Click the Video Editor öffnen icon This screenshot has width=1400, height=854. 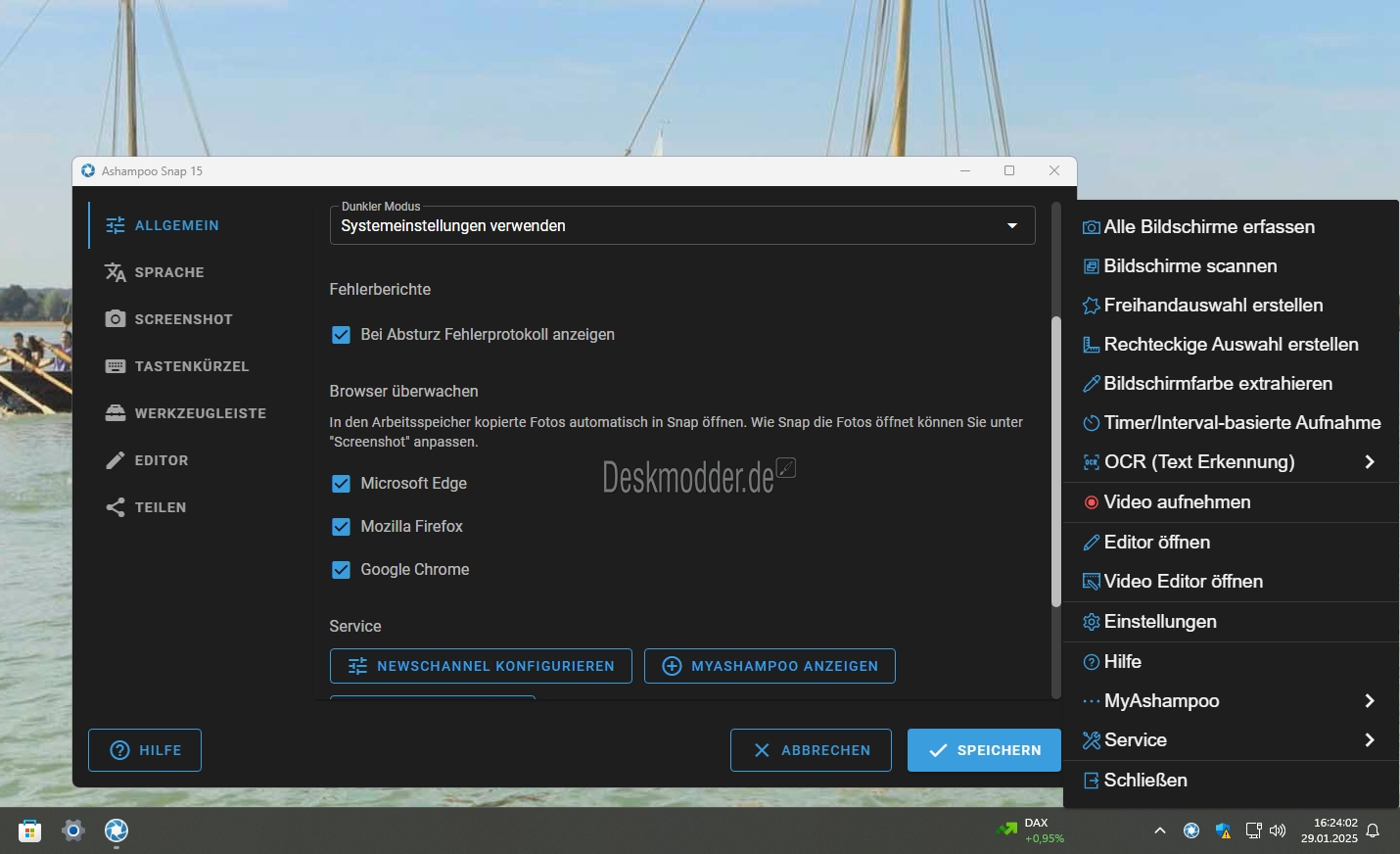(1091, 582)
